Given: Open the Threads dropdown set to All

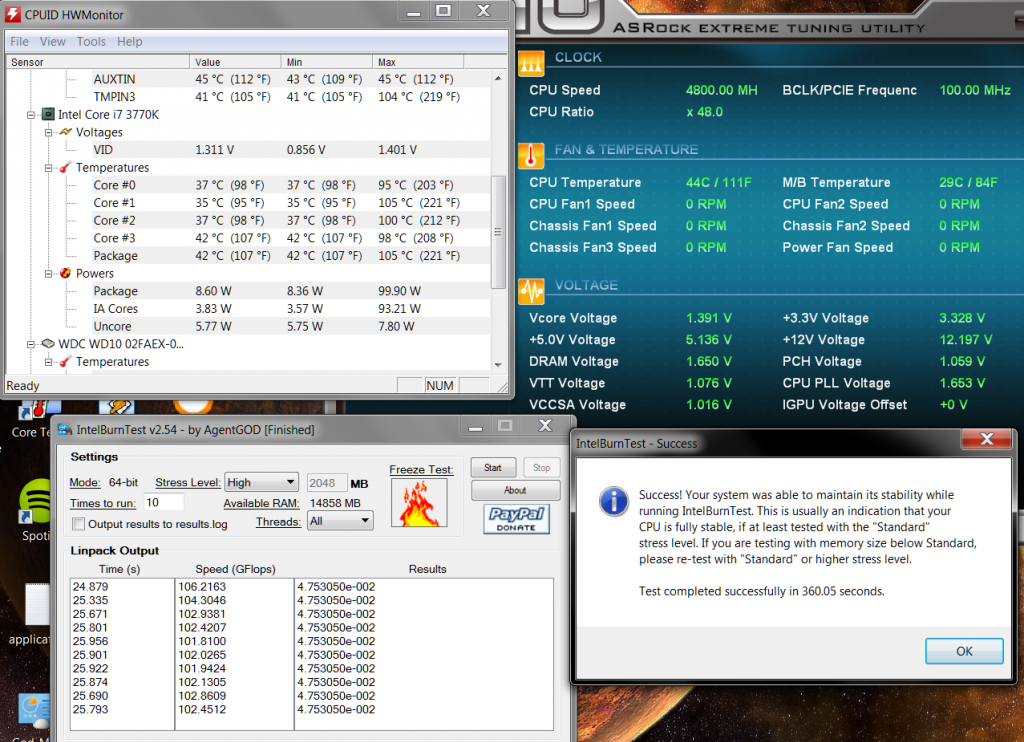Looking at the screenshot, I should [x=340, y=521].
